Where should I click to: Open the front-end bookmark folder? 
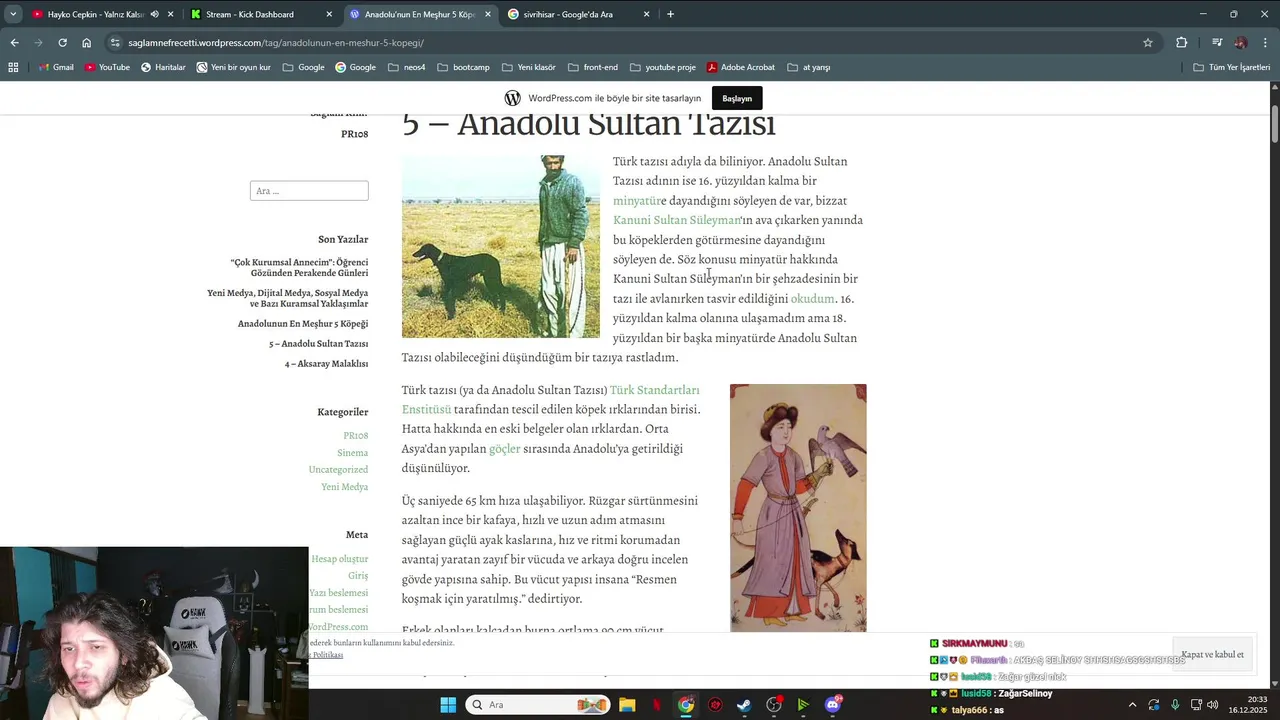tap(592, 67)
